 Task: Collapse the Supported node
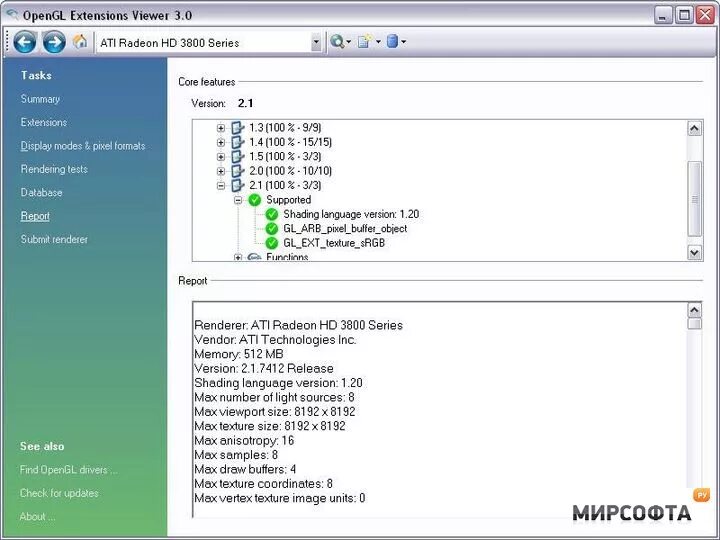238,200
